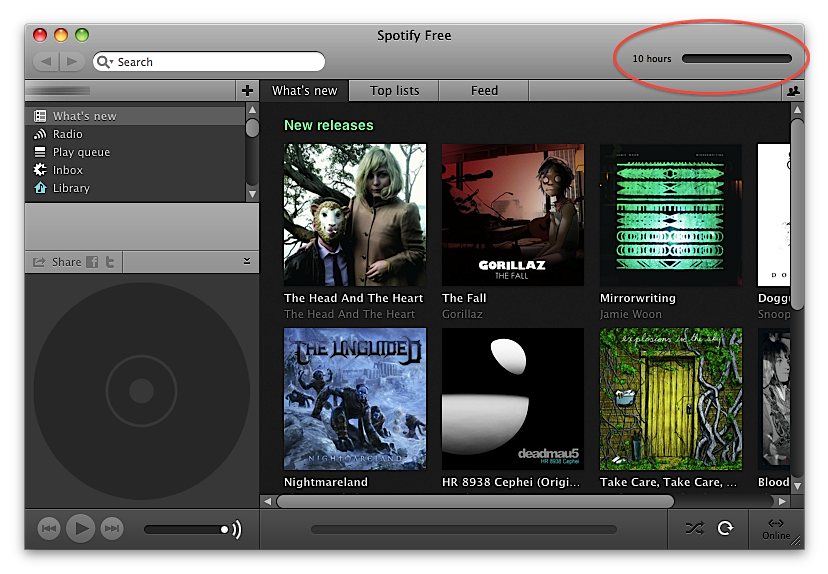The width and height of the screenshot is (828, 574).
Task: Open the Mirrorwriting album cover
Action: pos(671,215)
